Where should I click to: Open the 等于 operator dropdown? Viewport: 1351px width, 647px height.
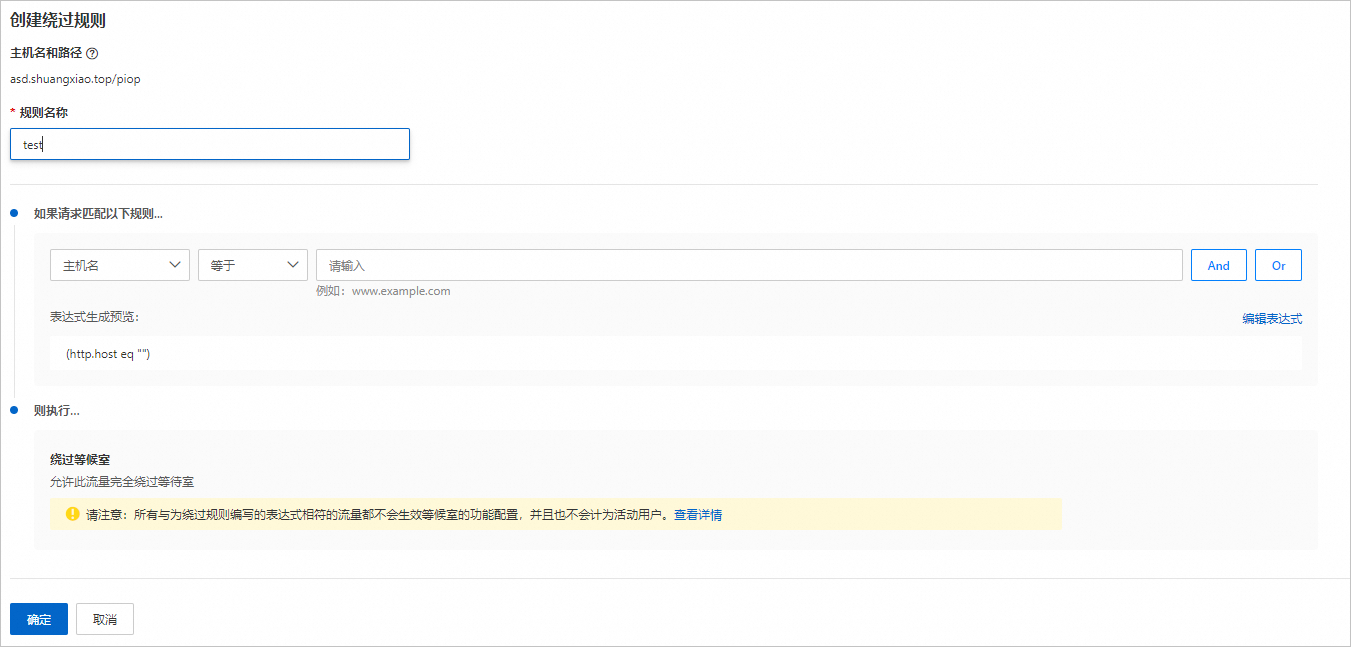point(253,265)
